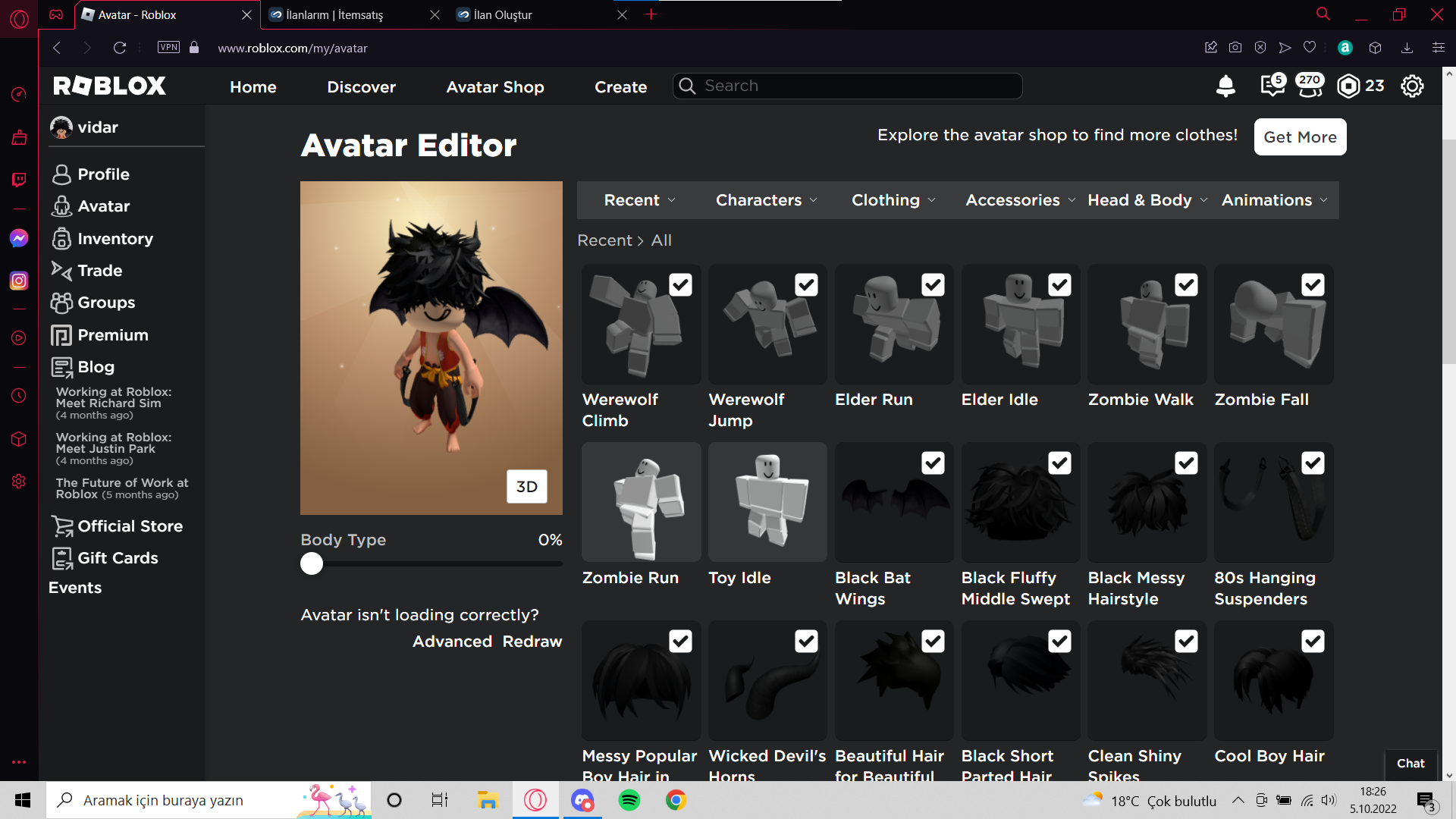Open the Instagram icon in the Opera sidebar
Screen dimensions: 1456x819
[x=19, y=281]
